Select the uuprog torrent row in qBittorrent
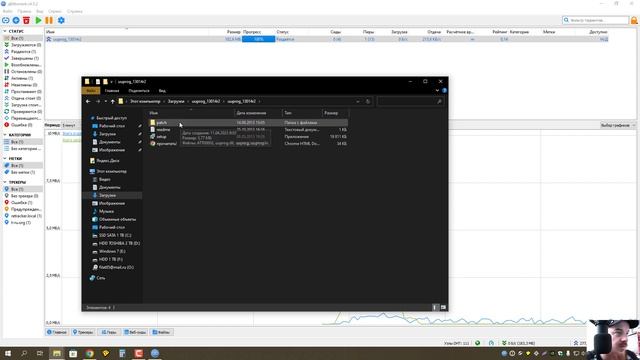 pyautogui.click(x=327, y=39)
